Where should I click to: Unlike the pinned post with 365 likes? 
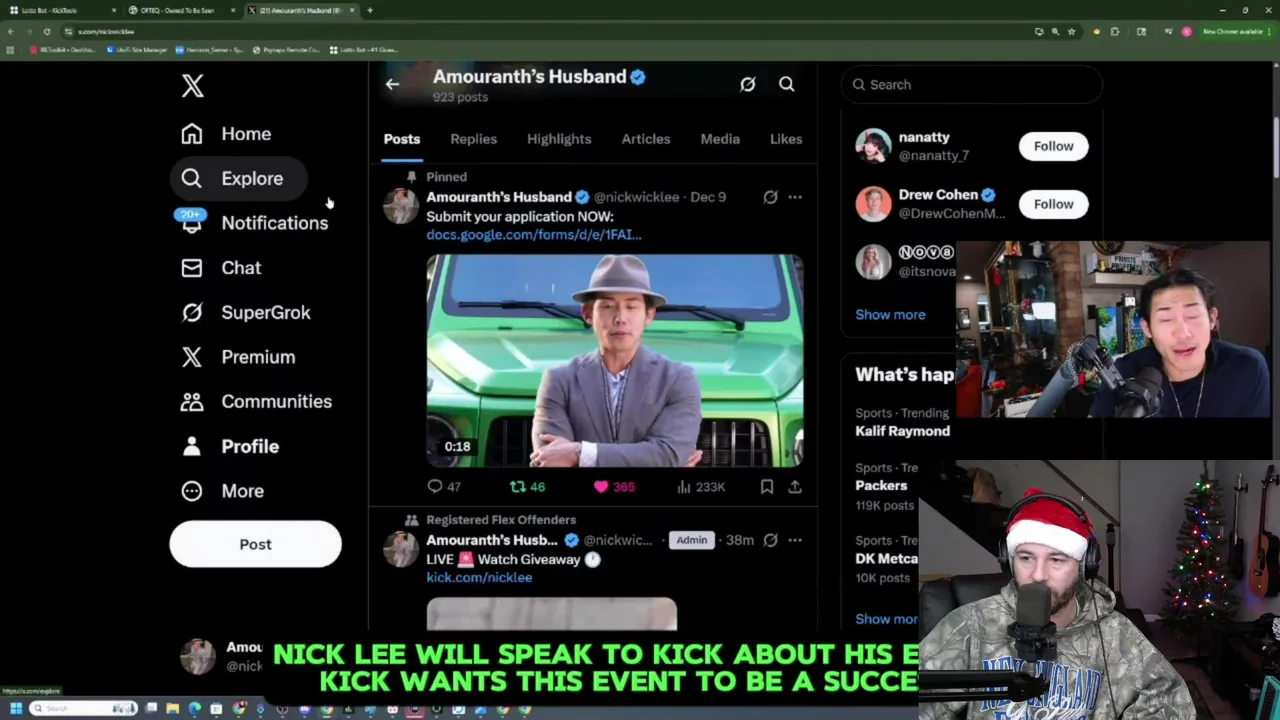(600, 487)
